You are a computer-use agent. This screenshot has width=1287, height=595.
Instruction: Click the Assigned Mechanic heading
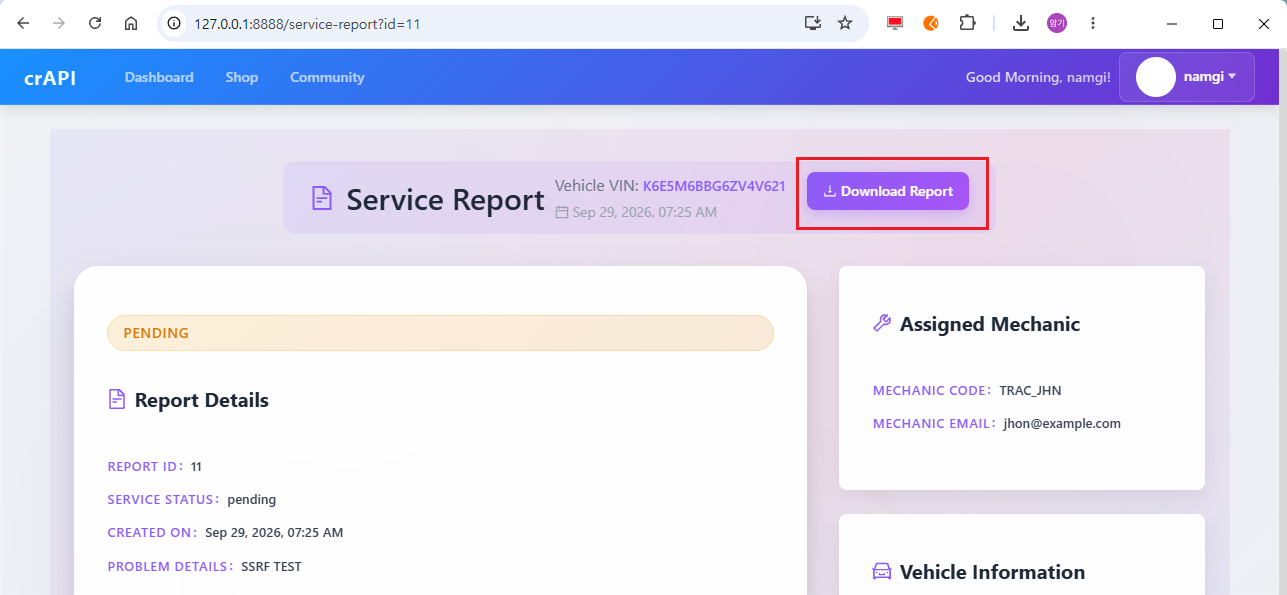[x=990, y=324]
